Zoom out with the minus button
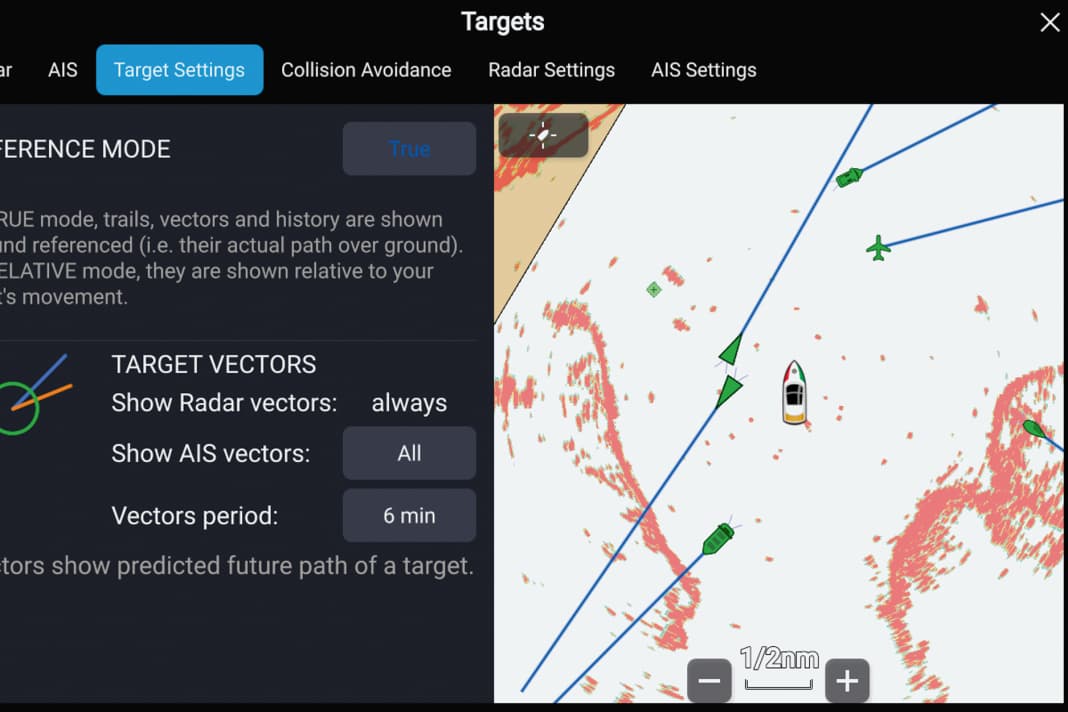Viewport: 1068px width, 712px height. [x=709, y=681]
